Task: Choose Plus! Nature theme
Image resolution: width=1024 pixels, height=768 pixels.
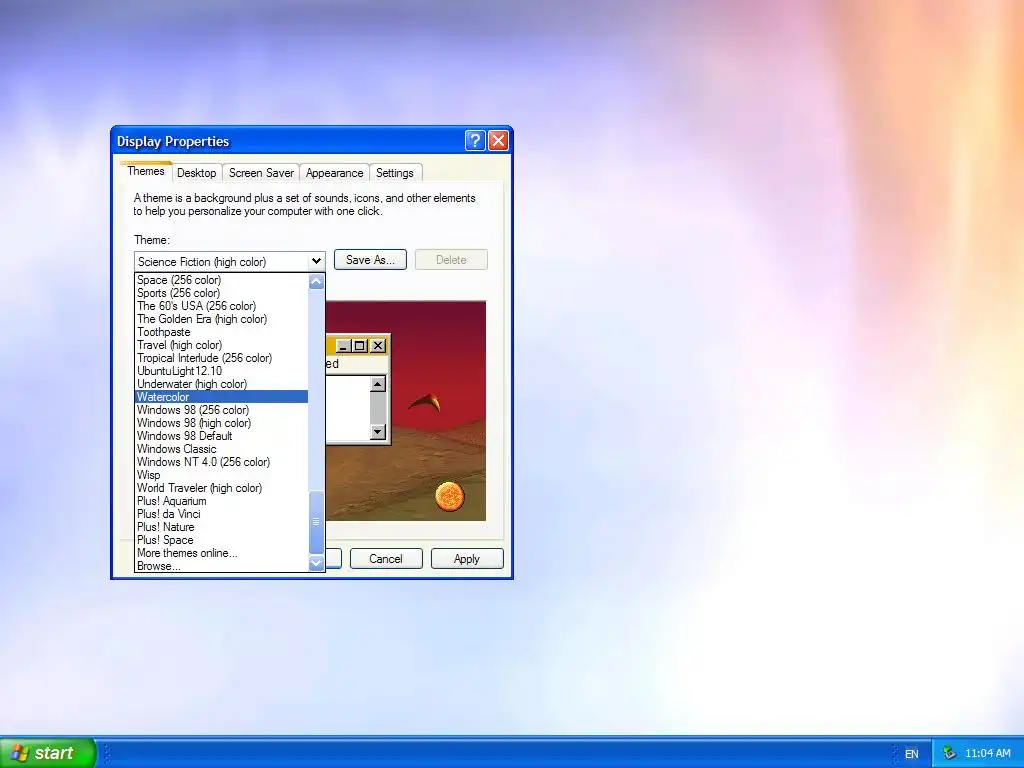Action: point(221,527)
